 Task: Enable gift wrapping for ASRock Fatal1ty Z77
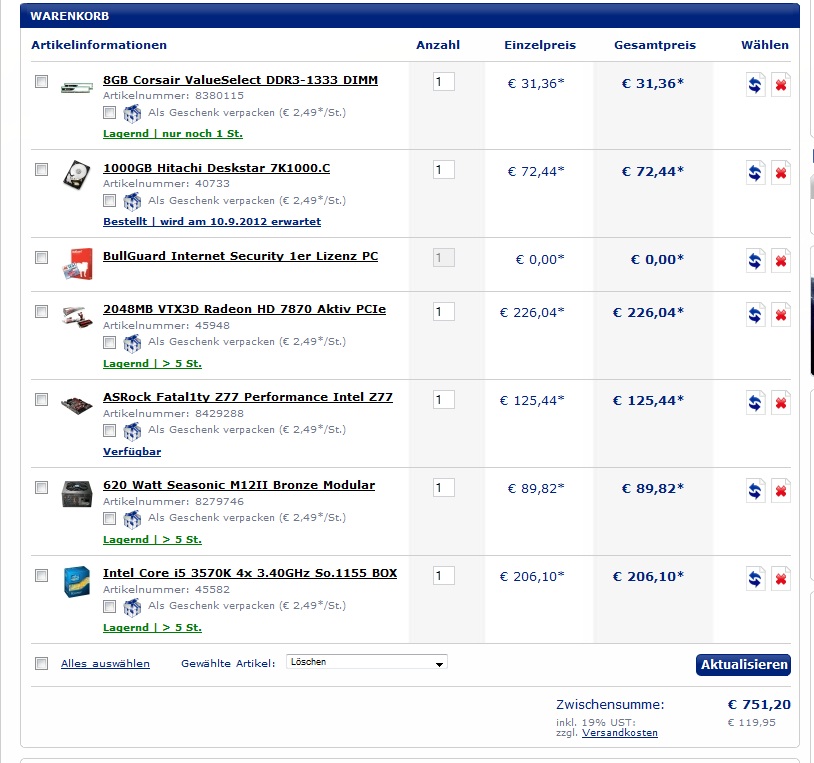pyautogui.click(x=109, y=430)
